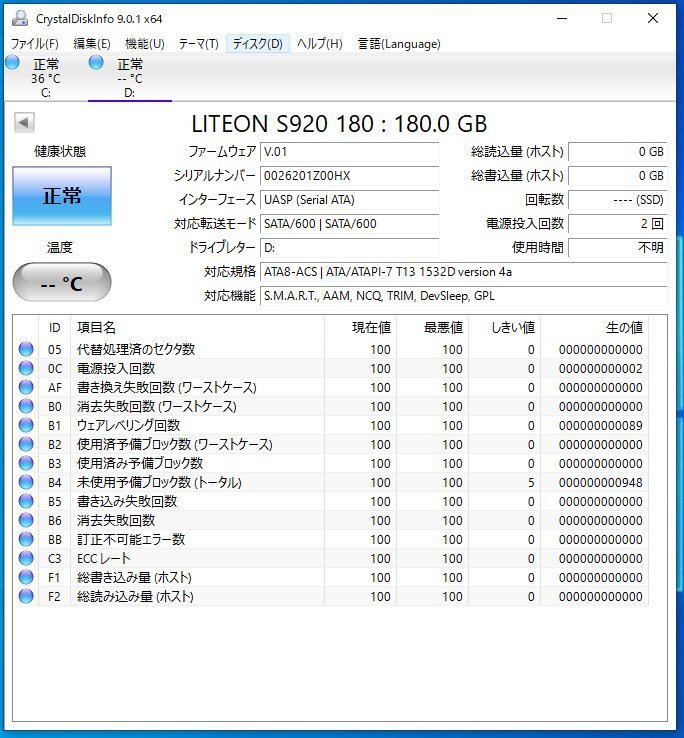Click the 対応機能 features field
The width and height of the screenshot is (684, 738).
[463, 296]
